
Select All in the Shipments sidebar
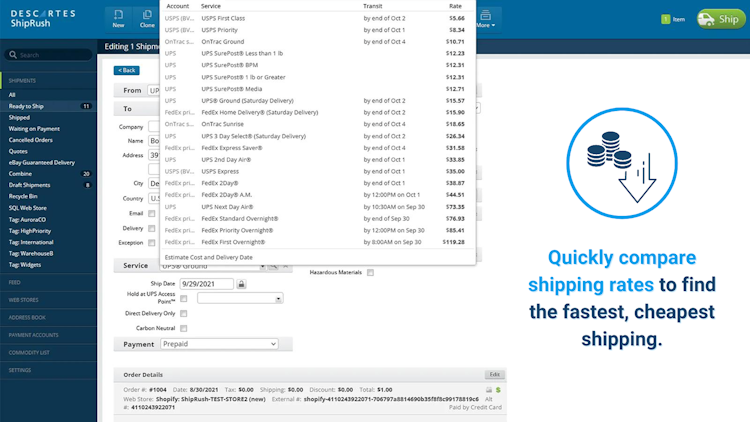(12, 95)
